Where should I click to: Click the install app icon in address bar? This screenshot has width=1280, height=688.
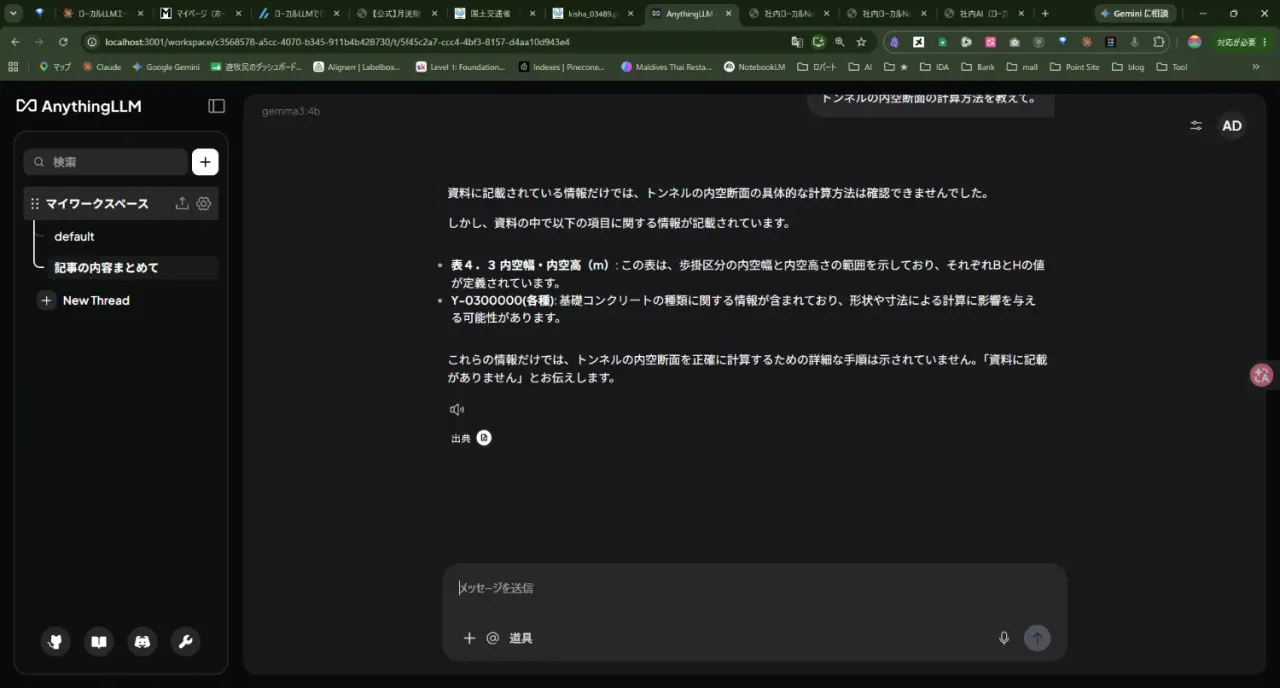pyautogui.click(x=819, y=42)
